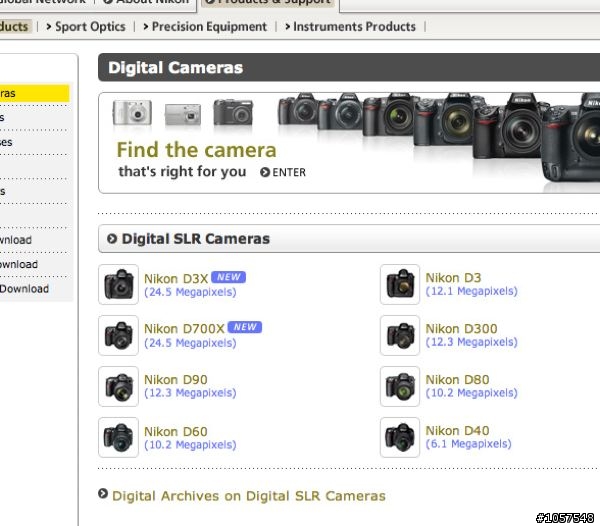Click the ENTER arrow icon in banner
The image size is (600, 526).
(265, 172)
